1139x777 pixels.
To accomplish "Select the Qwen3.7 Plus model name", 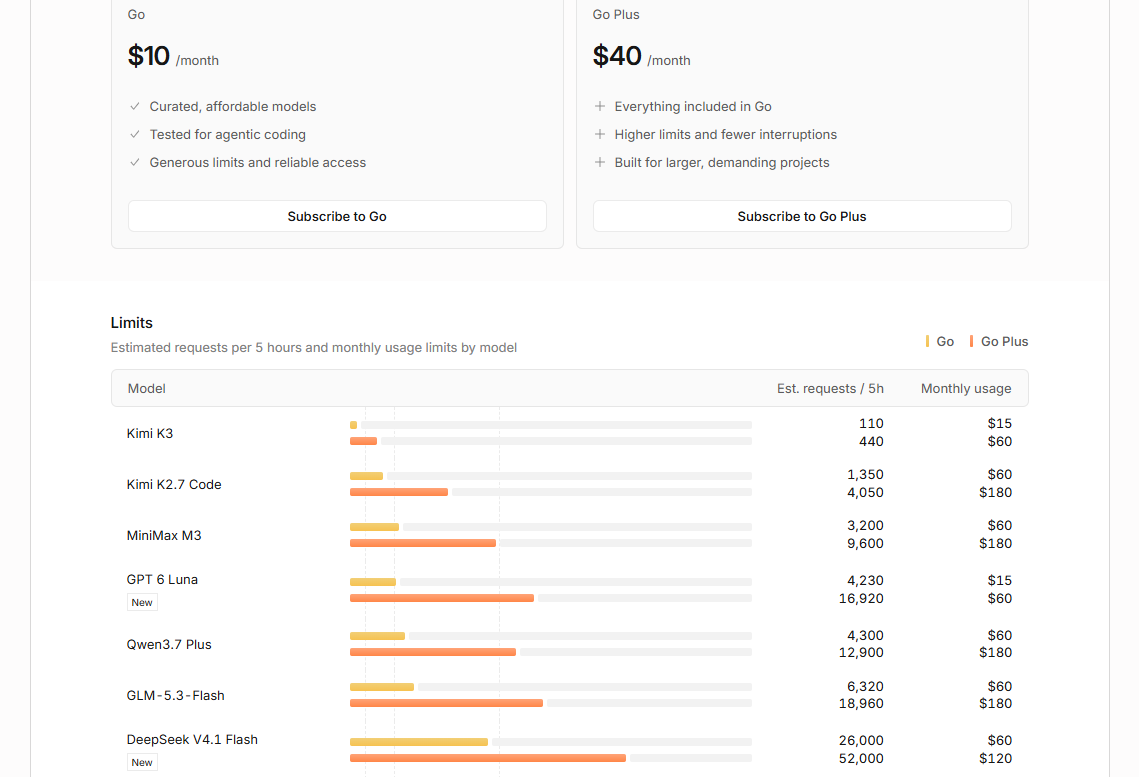I will tap(169, 644).
